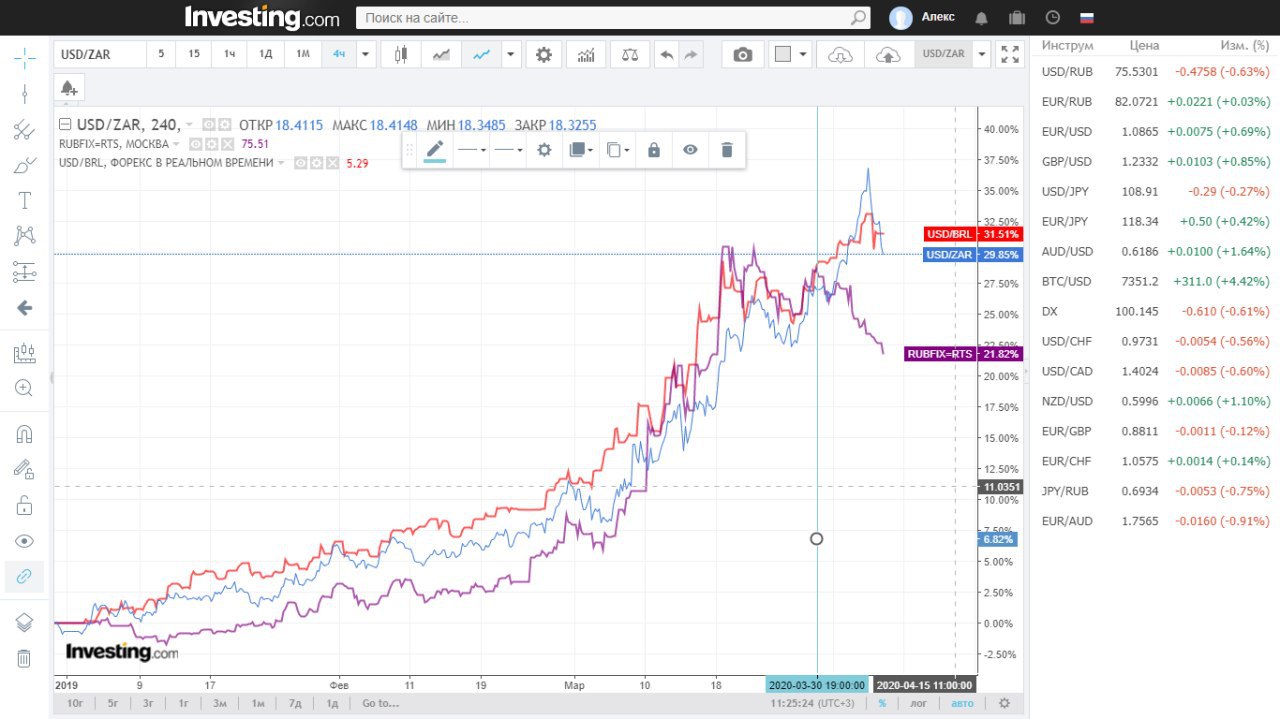The width and height of the screenshot is (1280, 719).
Task: Switch to area chart style
Action: click(441, 55)
